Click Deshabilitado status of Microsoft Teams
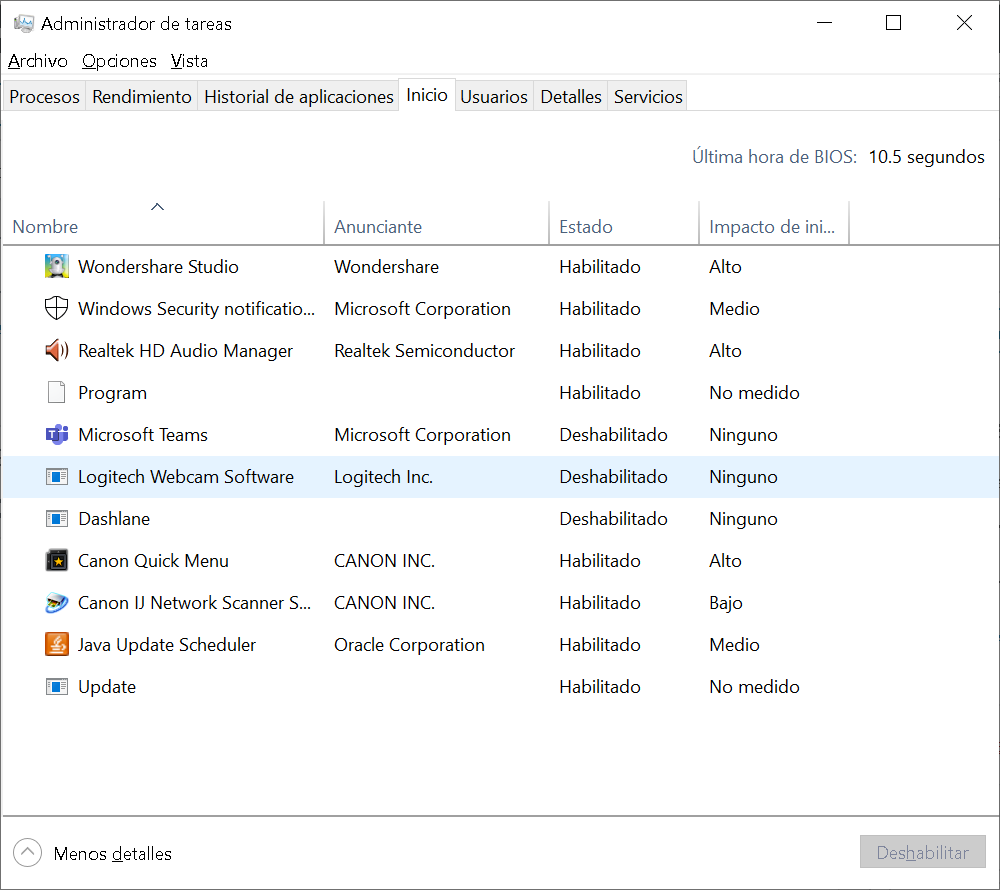Image resolution: width=1000 pixels, height=890 pixels. point(614,435)
